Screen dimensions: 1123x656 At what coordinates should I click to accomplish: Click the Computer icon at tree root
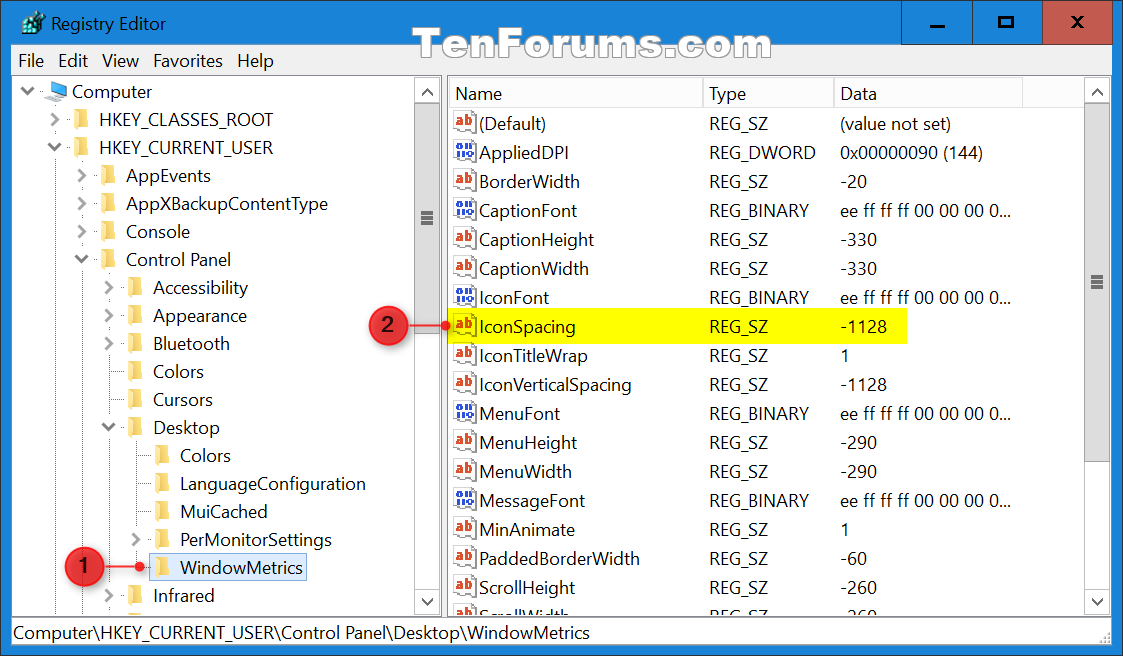tap(56, 91)
